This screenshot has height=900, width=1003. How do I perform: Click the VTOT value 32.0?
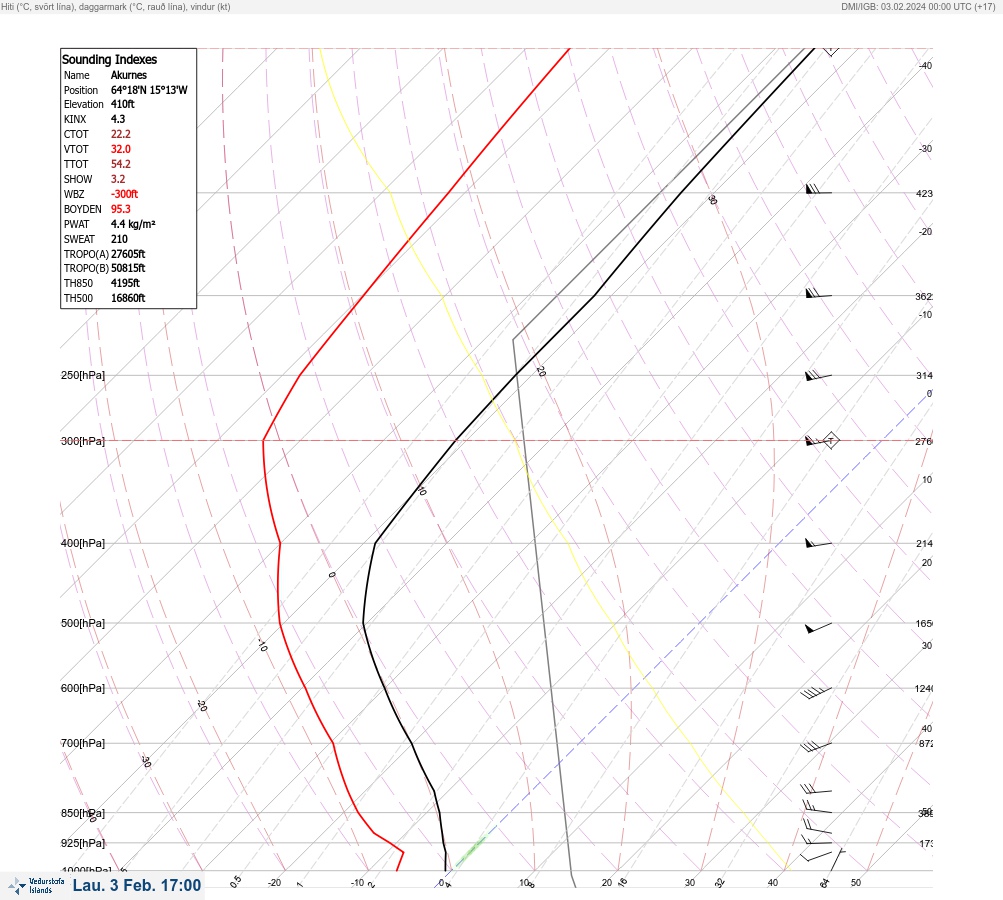(120, 149)
